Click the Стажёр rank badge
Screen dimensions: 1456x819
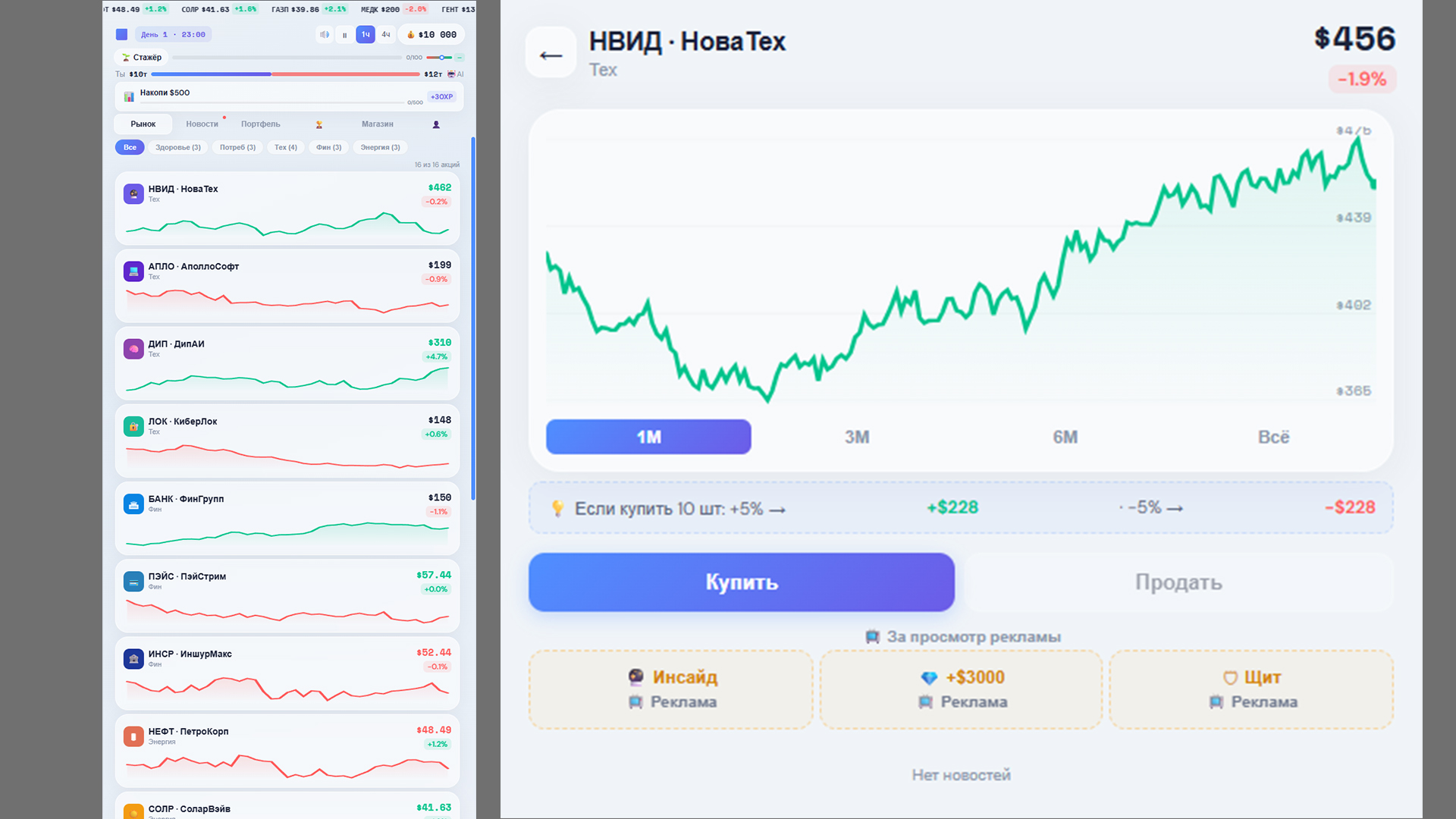(142, 58)
